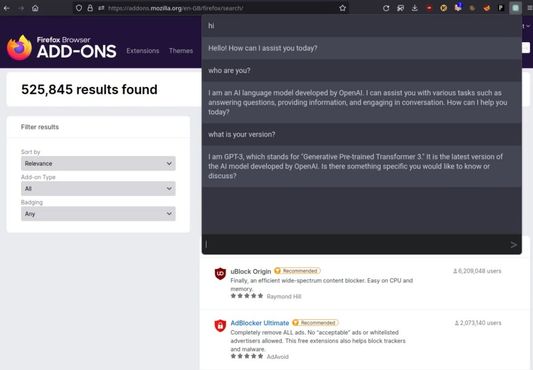Click the browser back arrow

click(7, 8)
